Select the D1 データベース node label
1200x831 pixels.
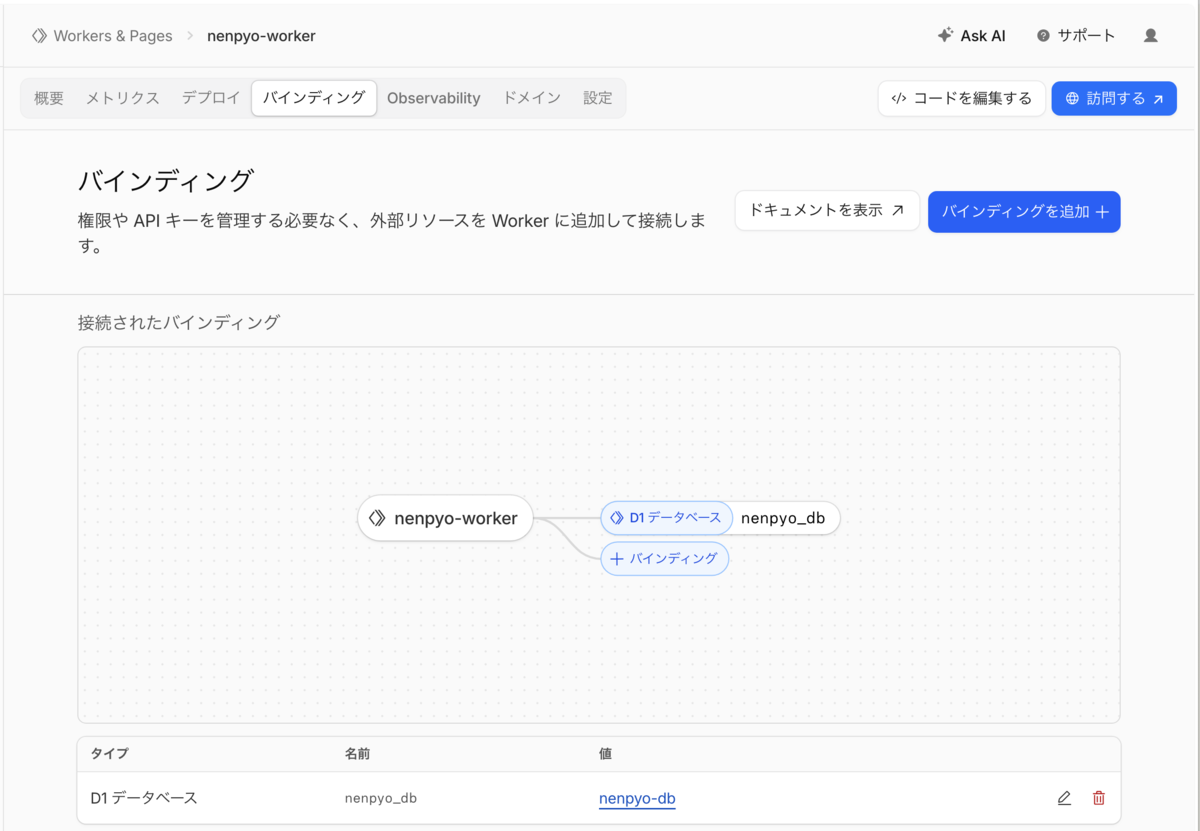coord(667,518)
